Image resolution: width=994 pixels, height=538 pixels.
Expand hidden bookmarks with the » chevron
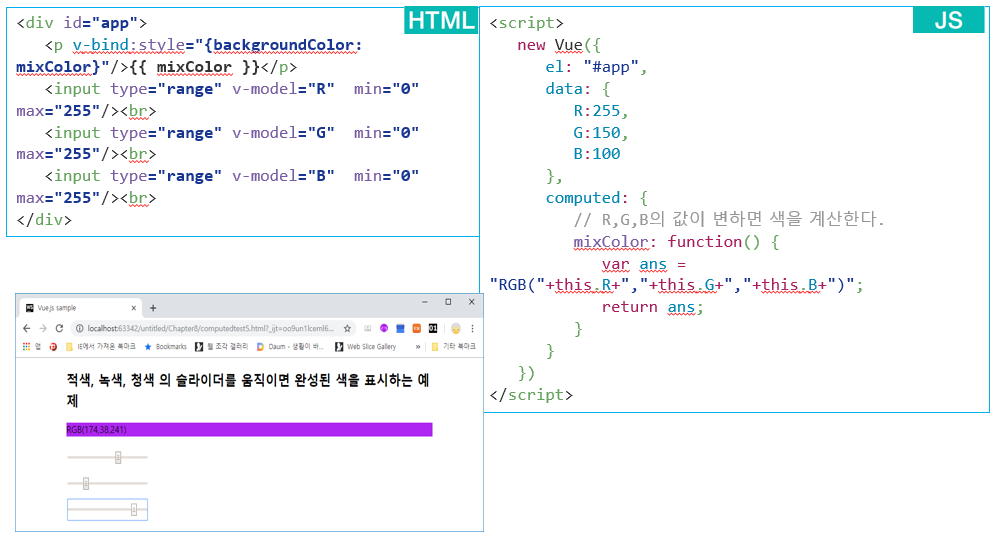point(418,347)
